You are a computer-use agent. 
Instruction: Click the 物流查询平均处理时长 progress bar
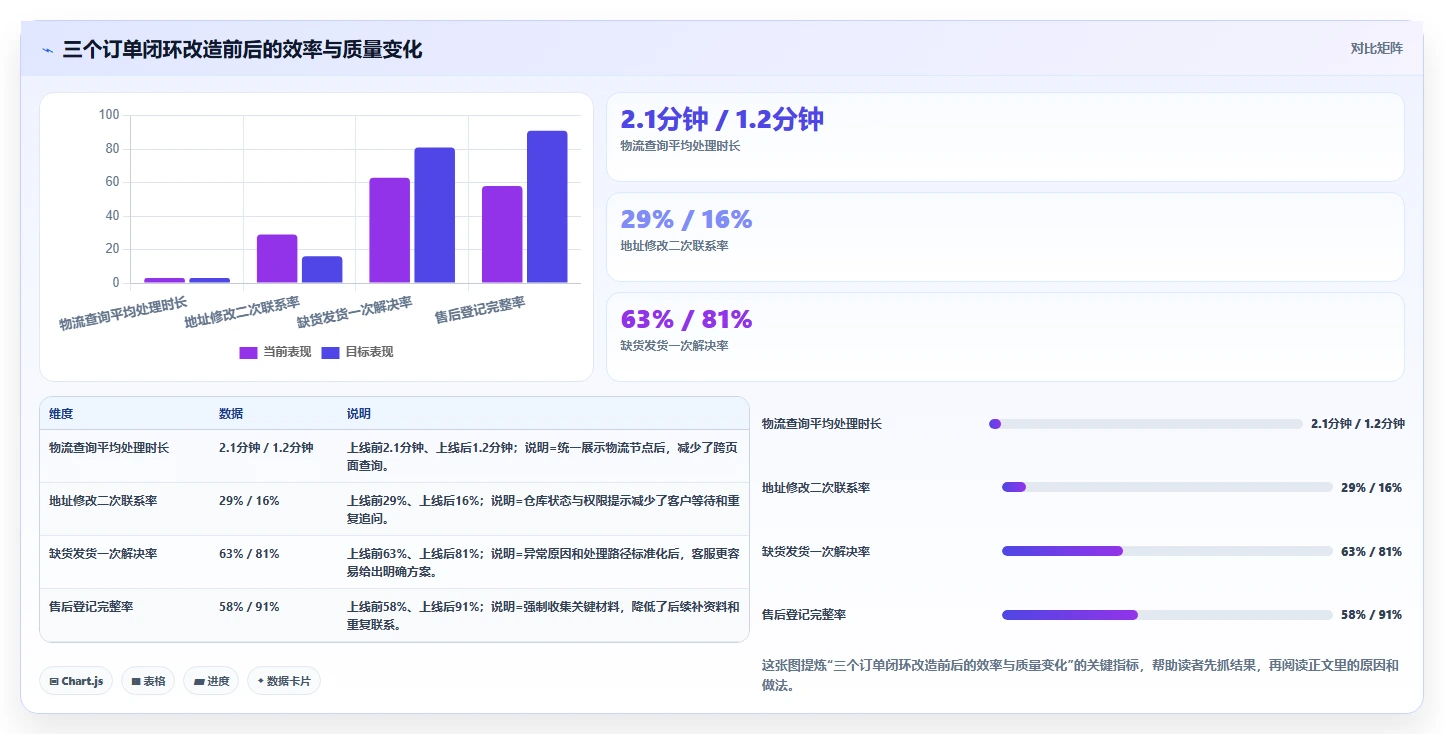1145,424
